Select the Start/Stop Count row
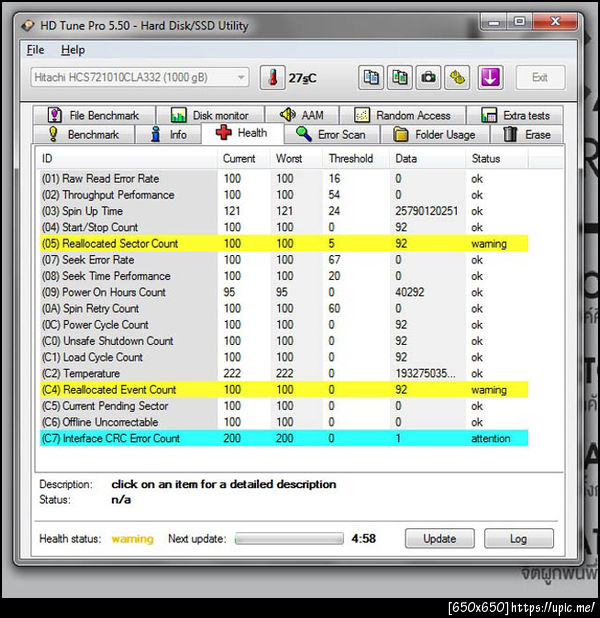Image resolution: width=600 pixels, height=618 pixels. [x=284, y=227]
